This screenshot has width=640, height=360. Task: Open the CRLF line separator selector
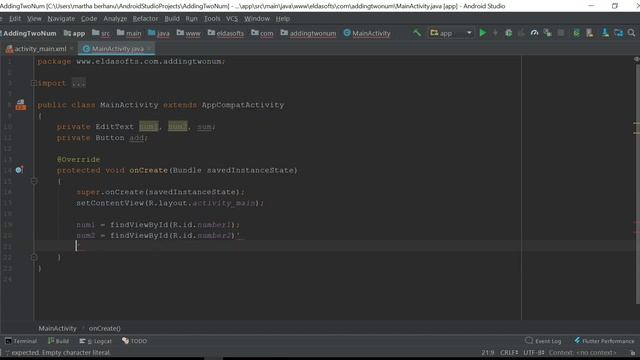click(x=509, y=353)
